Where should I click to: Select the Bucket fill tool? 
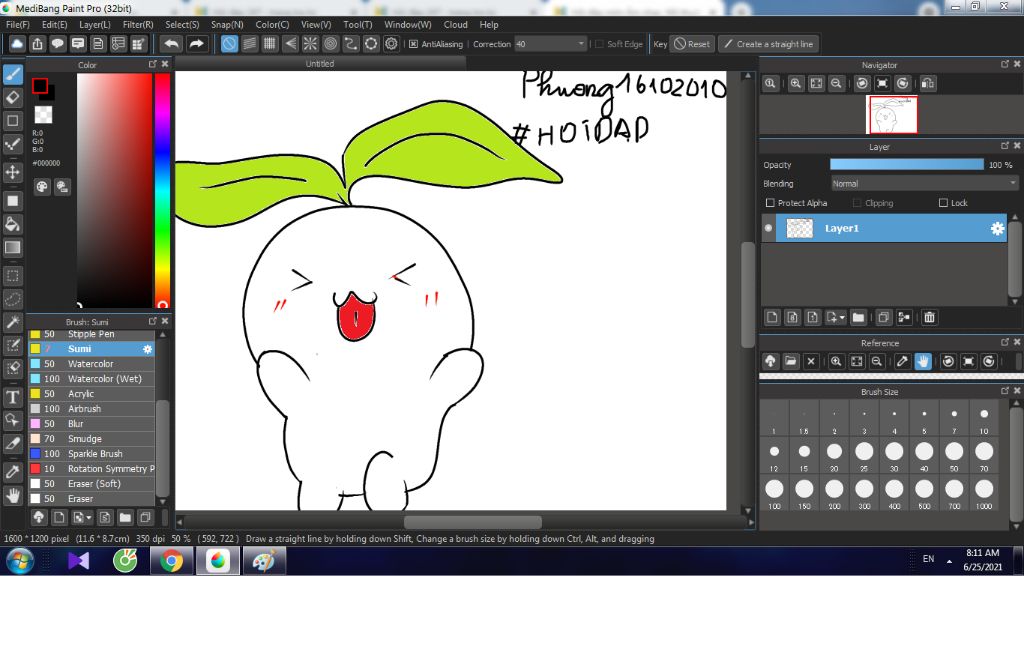pos(12,224)
